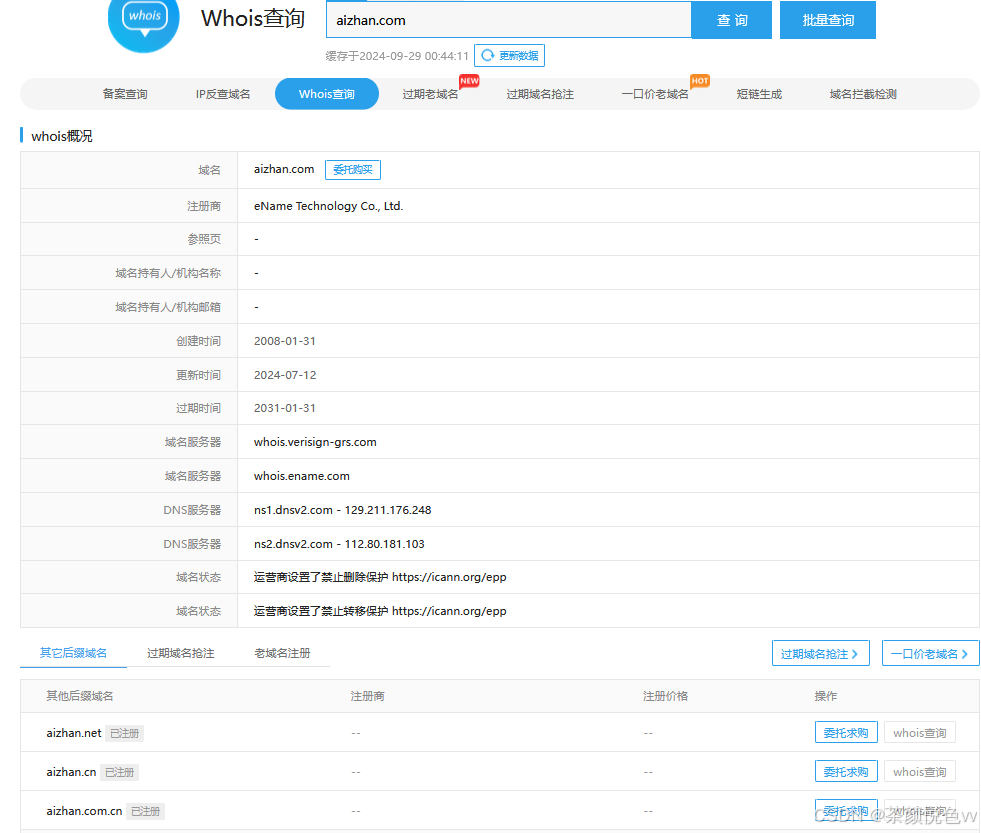The height and width of the screenshot is (833, 981).
Task: Switch to 其它后缀域名 sub-tab
Action: pos(73,653)
